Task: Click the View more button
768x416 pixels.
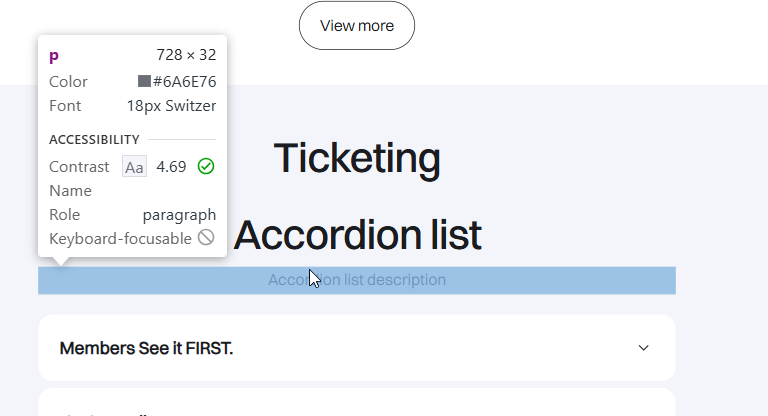Action: click(357, 26)
